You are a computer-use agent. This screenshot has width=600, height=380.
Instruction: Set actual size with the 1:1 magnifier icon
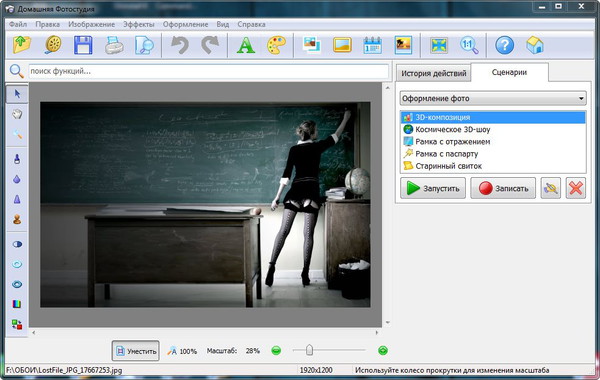(469, 45)
